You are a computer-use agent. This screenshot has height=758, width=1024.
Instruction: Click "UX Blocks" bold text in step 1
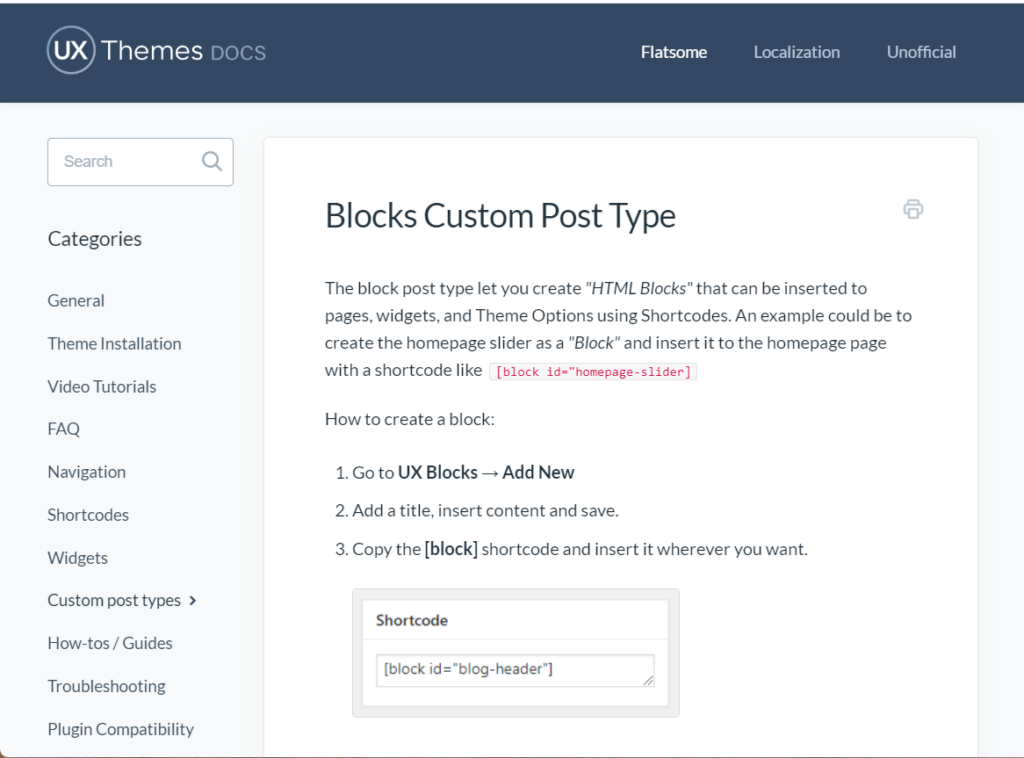click(438, 472)
